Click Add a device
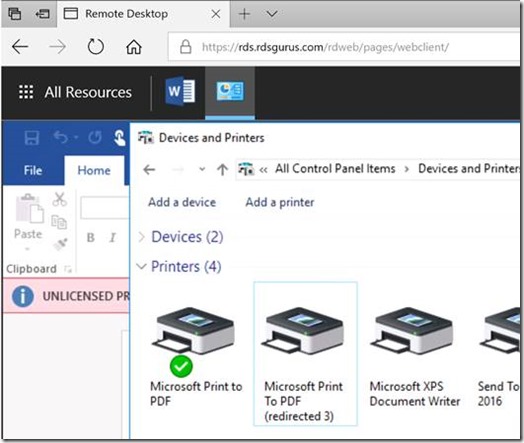 [x=182, y=202]
